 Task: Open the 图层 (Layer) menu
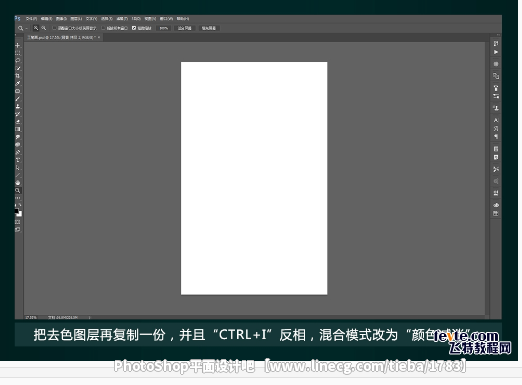tap(76, 19)
